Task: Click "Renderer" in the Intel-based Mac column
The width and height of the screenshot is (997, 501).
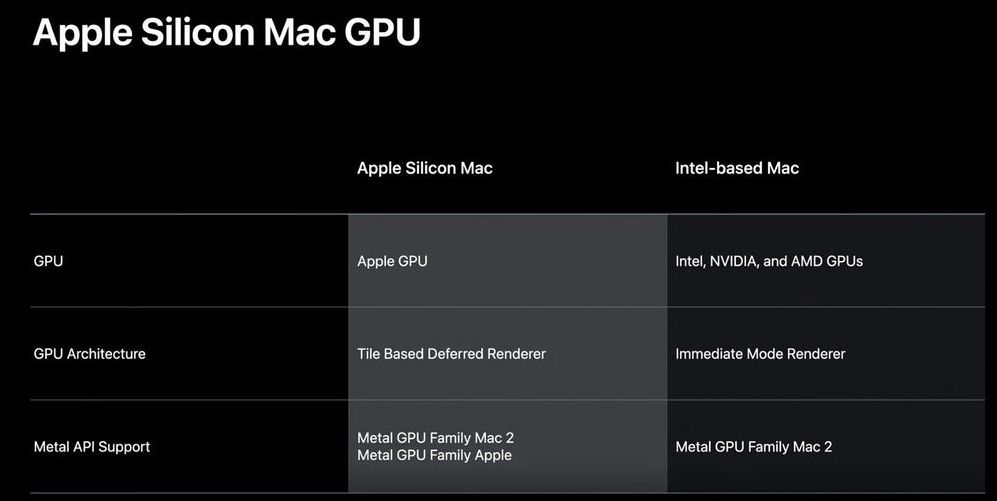Action: tap(815, 354)
